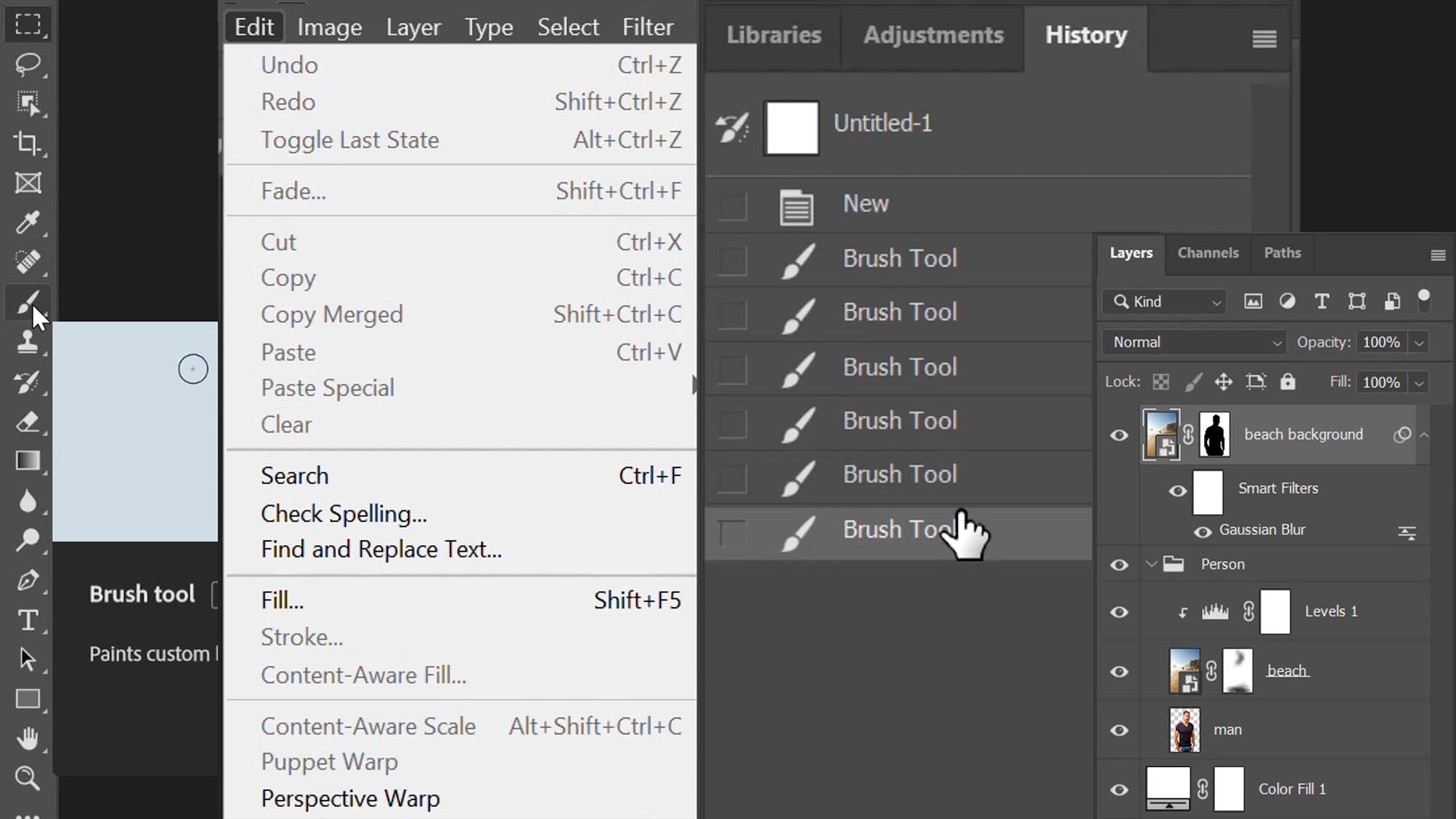
Task: Select the Rectangular Marquee tool
Action: pos(28,25)
